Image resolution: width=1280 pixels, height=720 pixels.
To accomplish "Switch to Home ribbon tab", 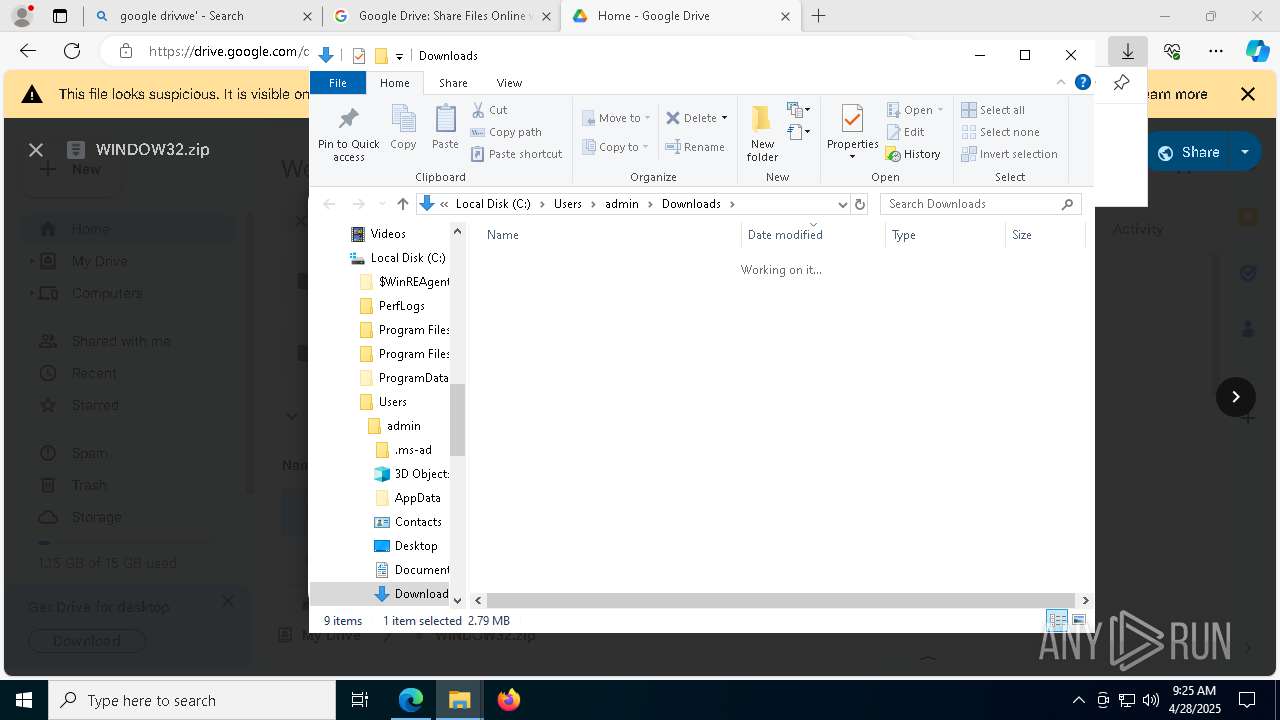I will [x=394, y=83].
